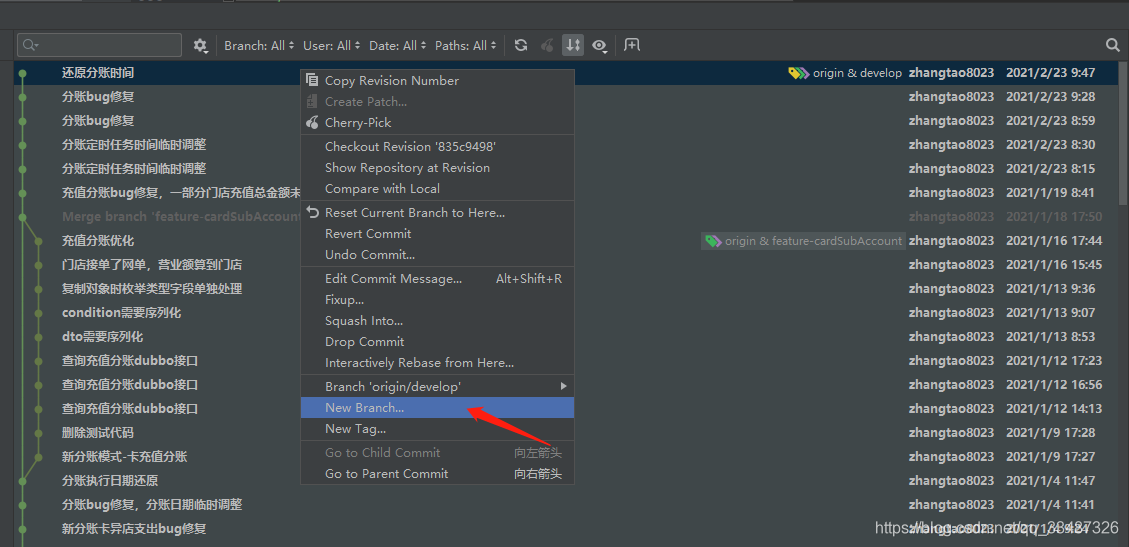Viewport: 1129px width, 547px height.
Task: Expand Branch 'origin/develop' submenu
Action: tap(437, 386)
